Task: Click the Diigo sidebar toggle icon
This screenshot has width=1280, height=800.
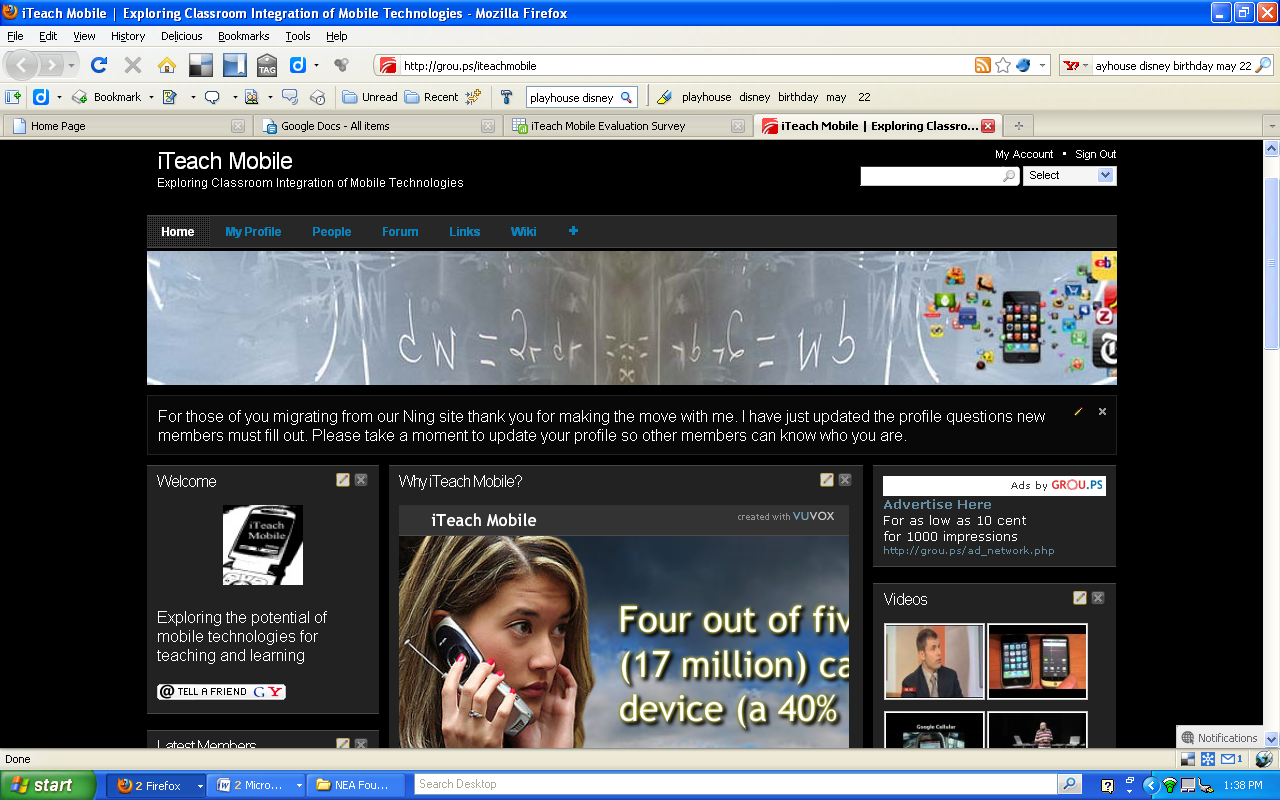Action: (x=13, y=97)
